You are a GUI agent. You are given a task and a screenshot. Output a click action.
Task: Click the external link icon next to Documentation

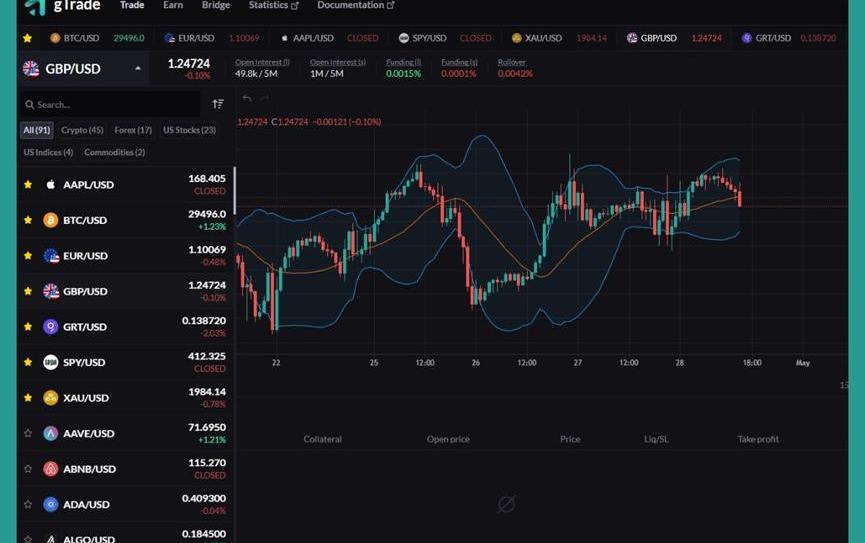click(391, 6)
